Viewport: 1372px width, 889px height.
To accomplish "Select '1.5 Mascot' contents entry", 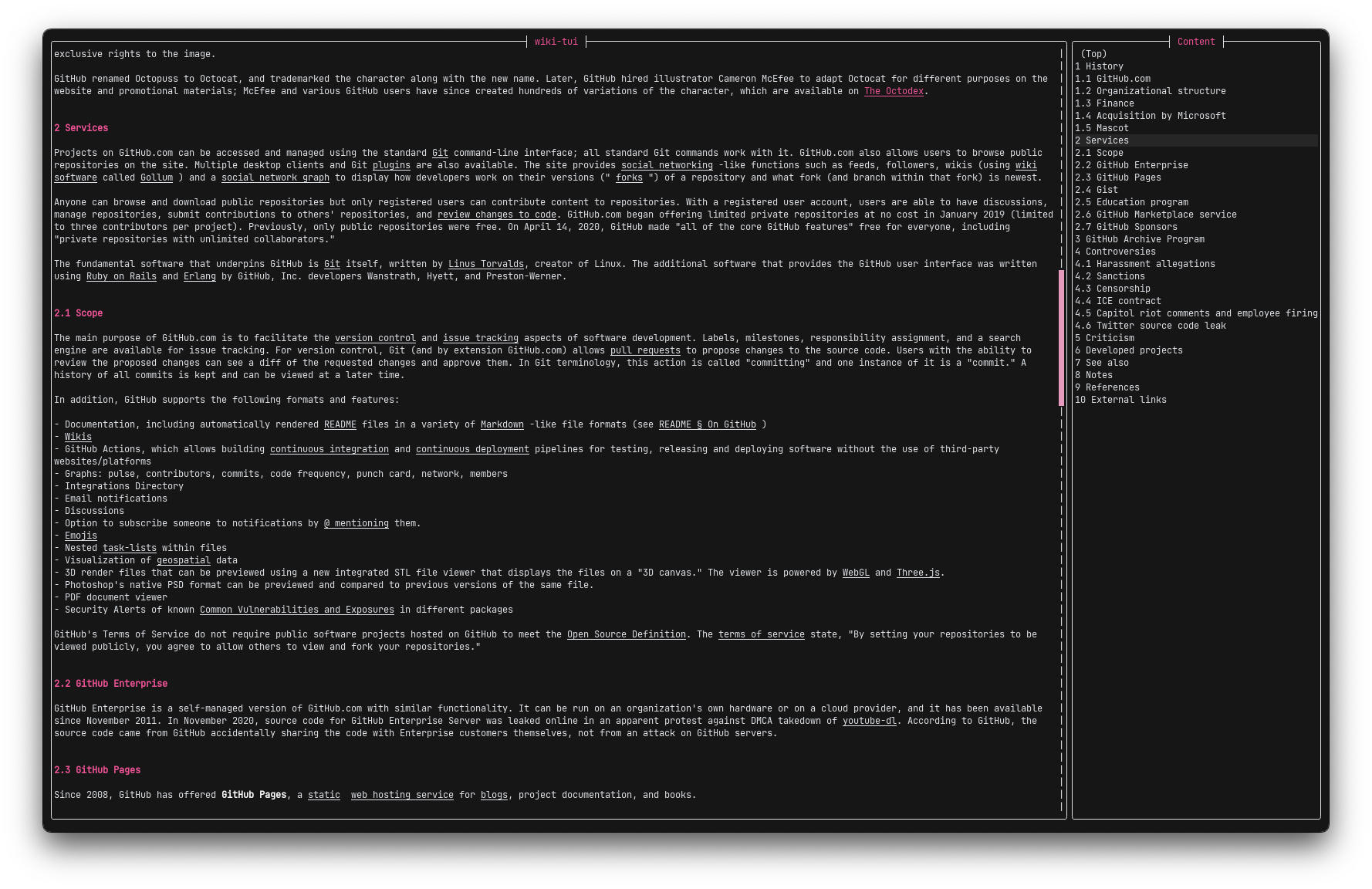I will click(x=1102, y=128).
